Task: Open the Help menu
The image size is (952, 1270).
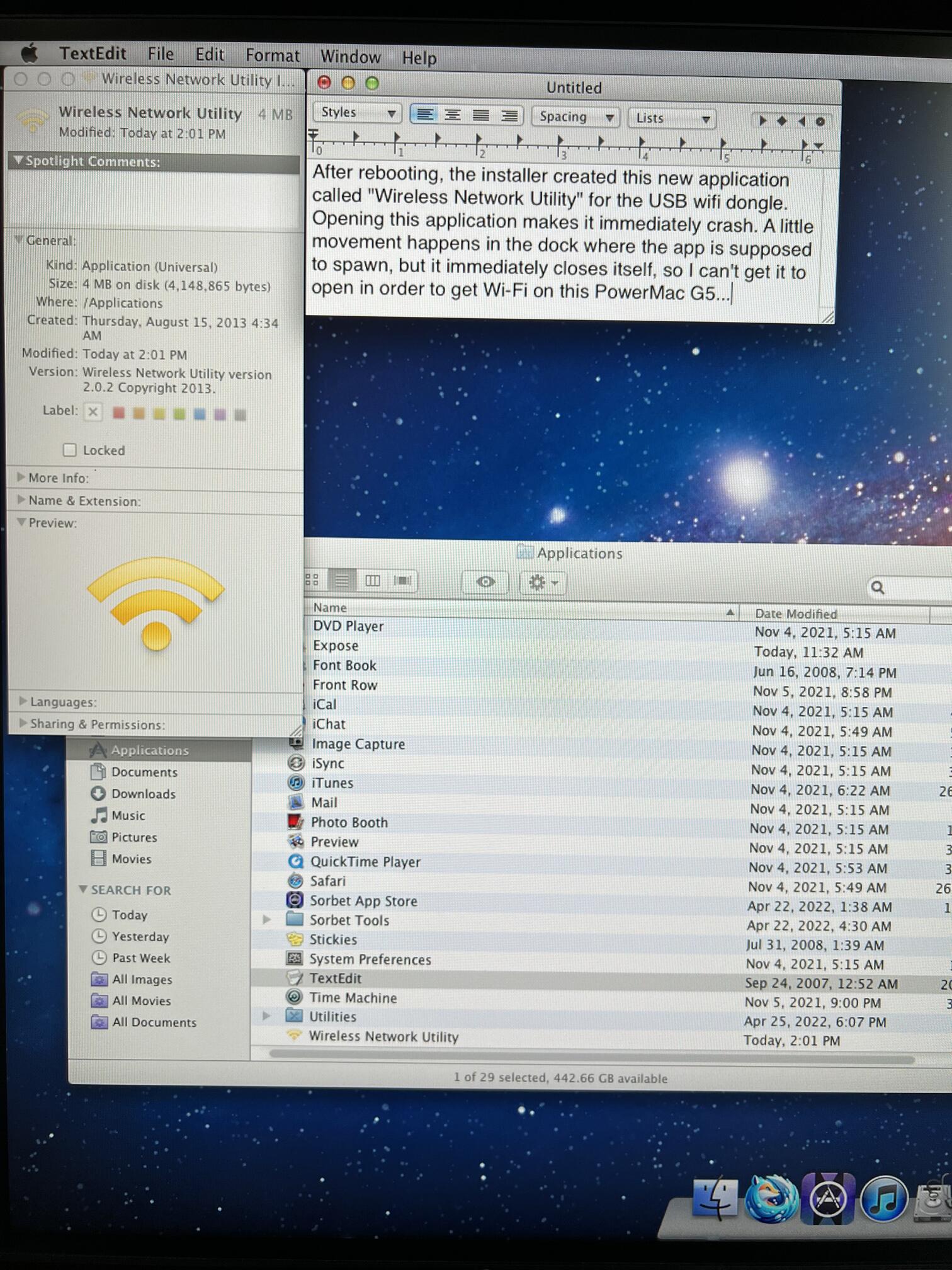Action: click(x=419, y=58)
